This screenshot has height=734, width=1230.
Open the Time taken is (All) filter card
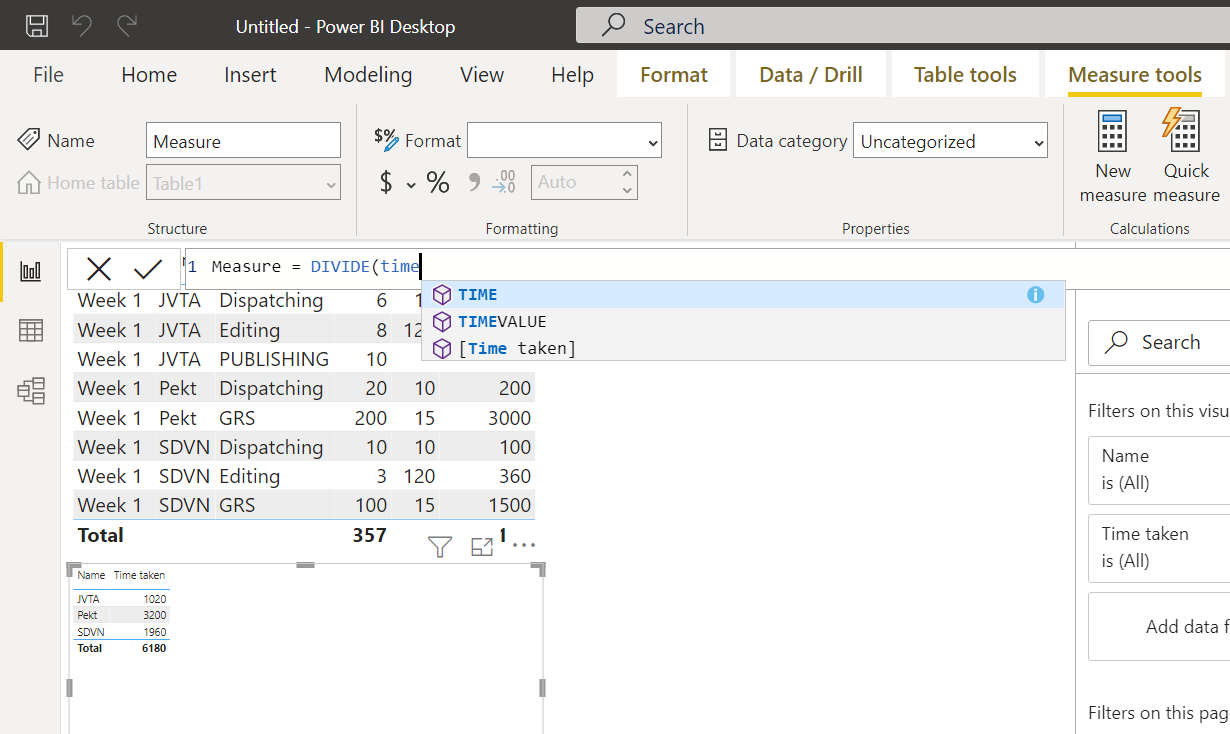click(x=1160, y=547)
